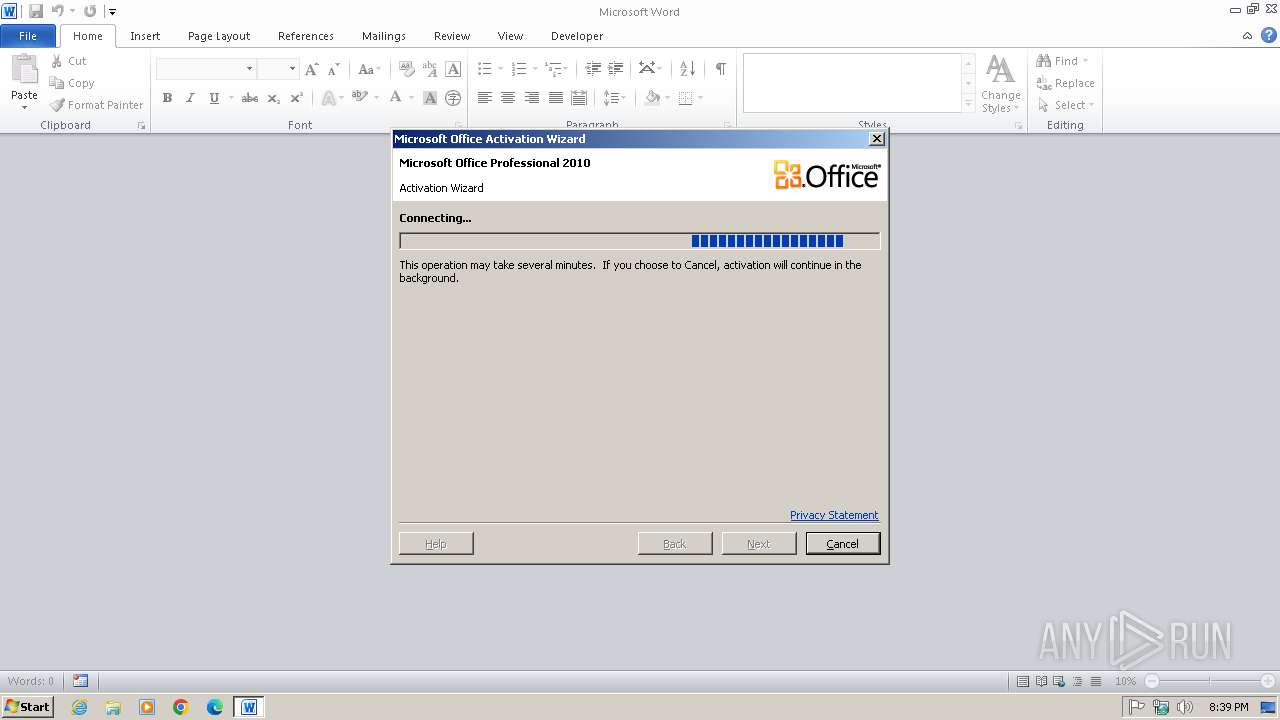Image resolution: width=1280 pixels, height=720 pixels.
Task: Toggle Subscript formatting
Action: coord(273,98)
